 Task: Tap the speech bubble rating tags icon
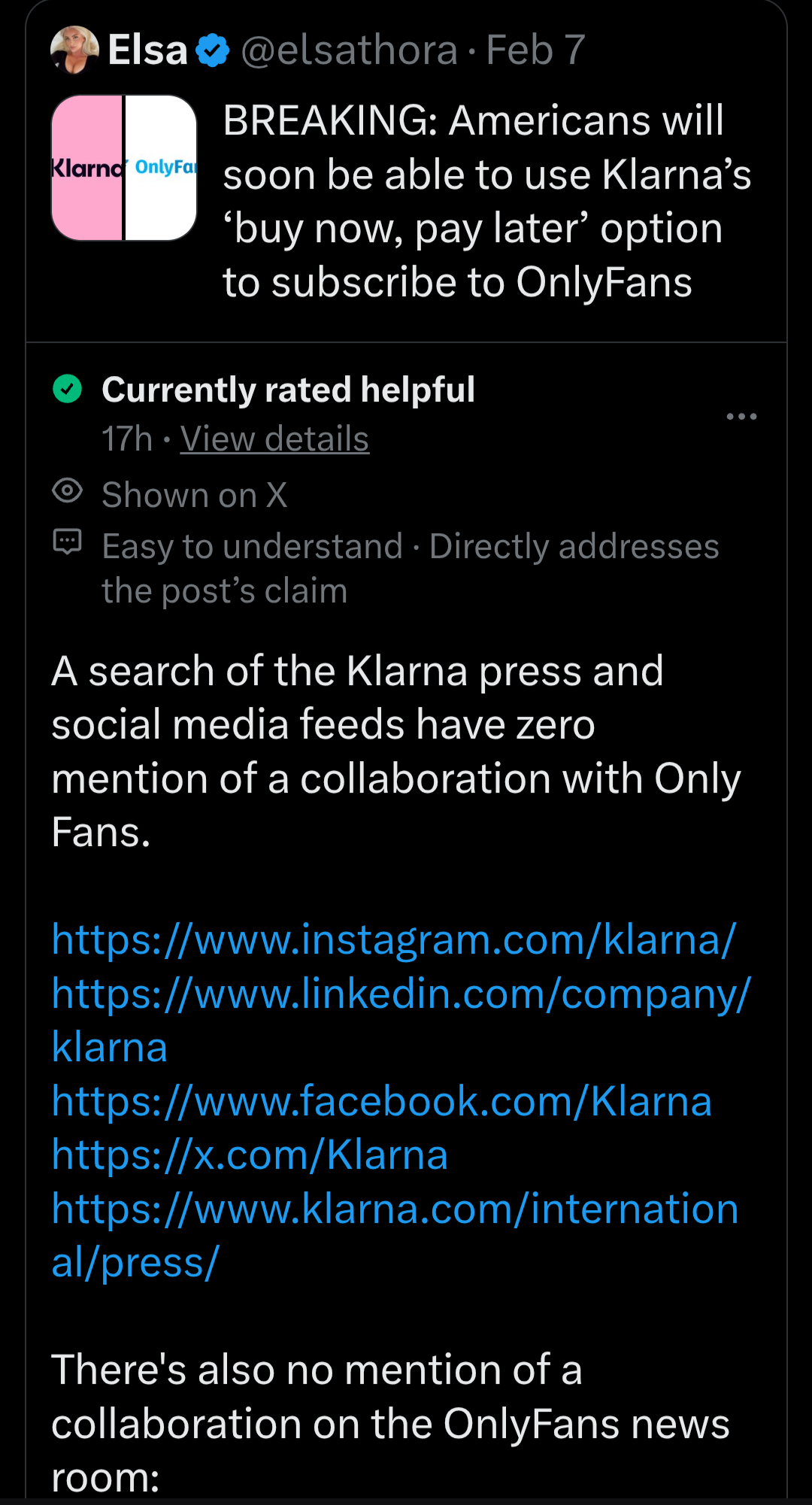[x=68, y=542]
